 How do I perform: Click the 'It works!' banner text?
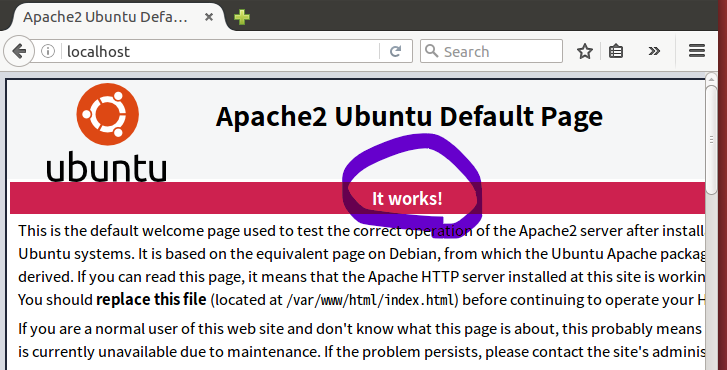[407, 198]
